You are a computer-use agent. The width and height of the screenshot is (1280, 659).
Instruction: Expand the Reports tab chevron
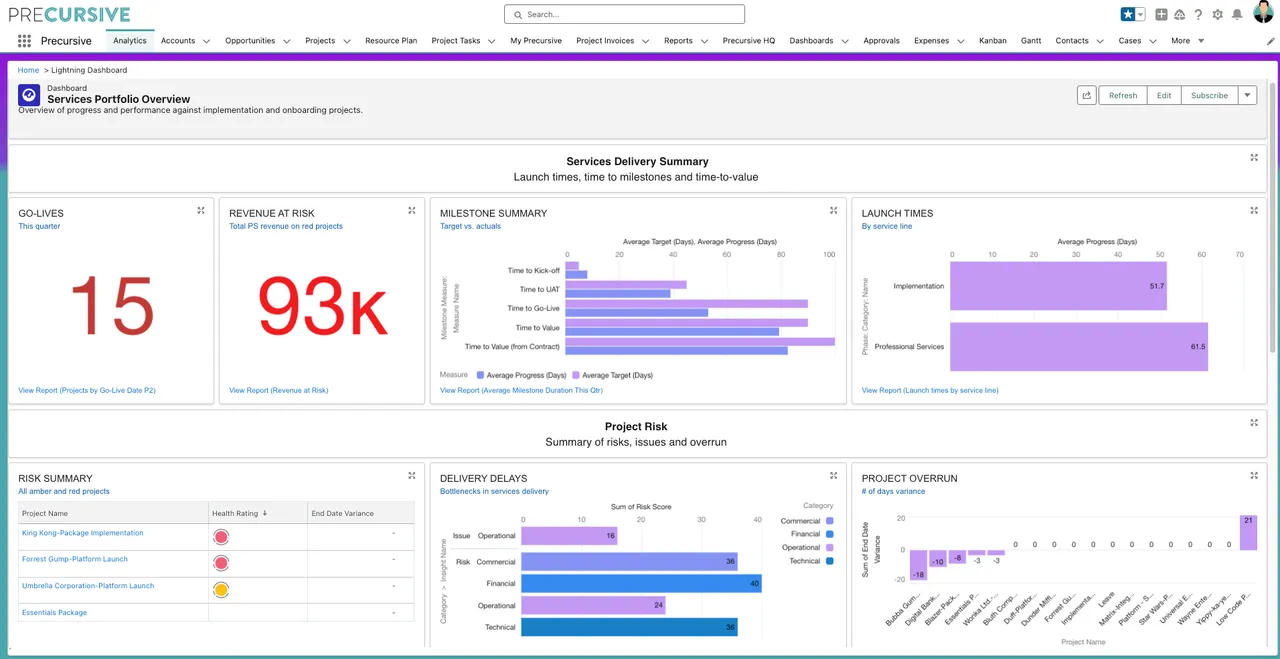pos(704,41)
